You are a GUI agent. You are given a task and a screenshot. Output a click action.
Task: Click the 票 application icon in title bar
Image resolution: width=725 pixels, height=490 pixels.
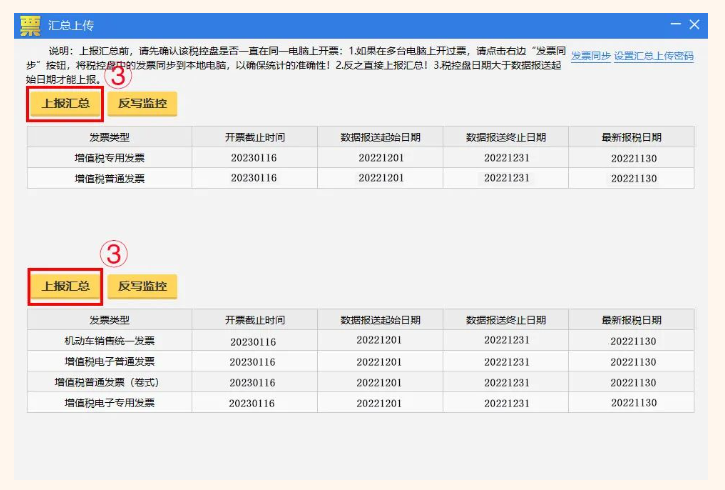tap(31, 25)
